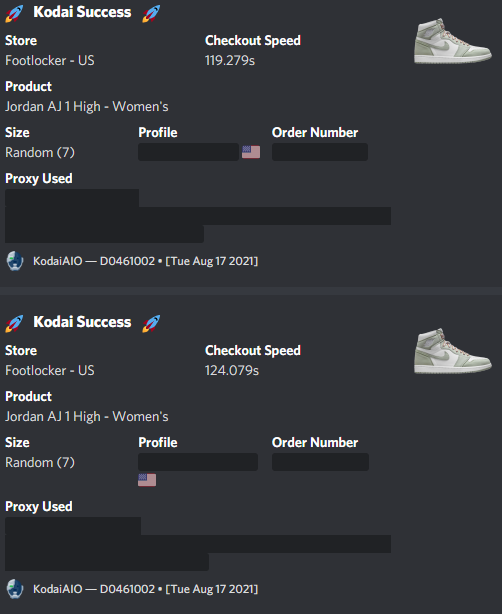Reveal the hidden Proxy Used text in the second embed
The width and height of the screenshot is (502, 614).
pyautogui.click(x=198, y=544)
